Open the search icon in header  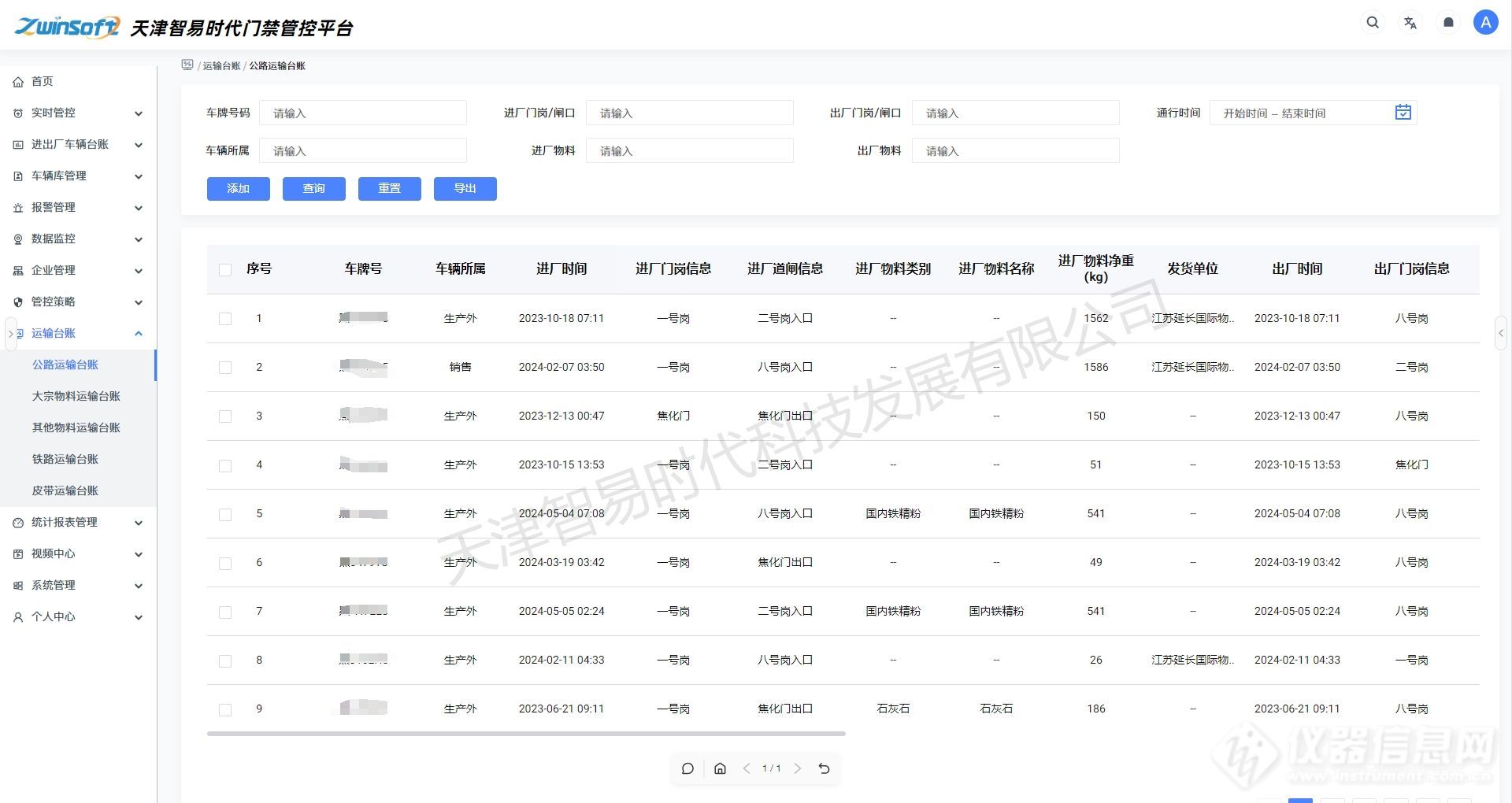click(x=1373, y=23)
